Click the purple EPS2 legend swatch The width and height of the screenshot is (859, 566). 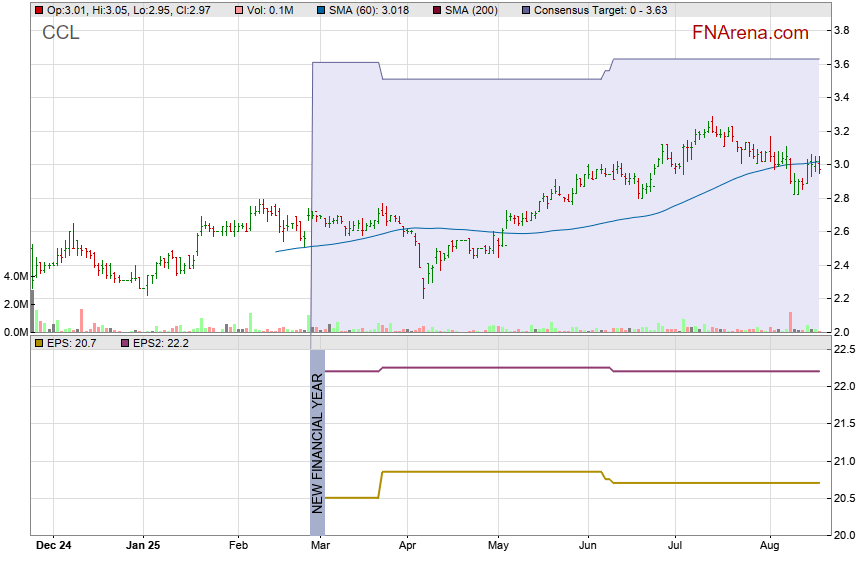tap(125, 343)
